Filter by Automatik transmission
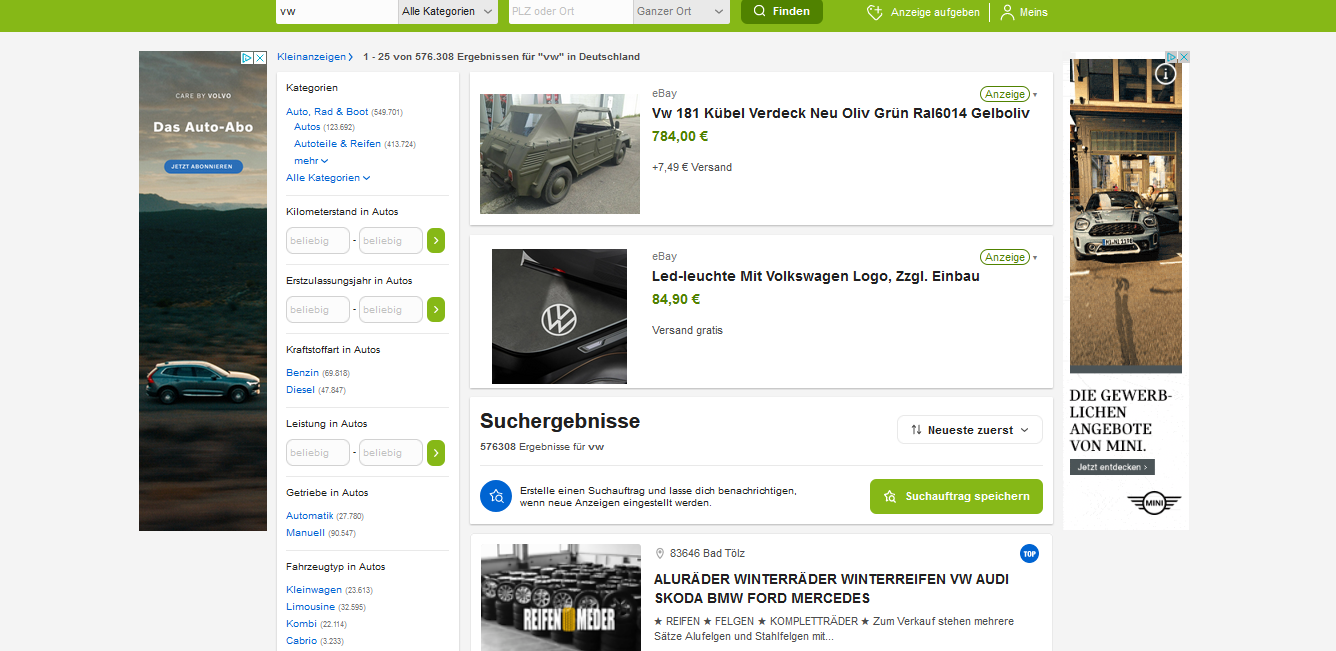The height and width of the screenshot is (651, 1336). click(310, 515)
